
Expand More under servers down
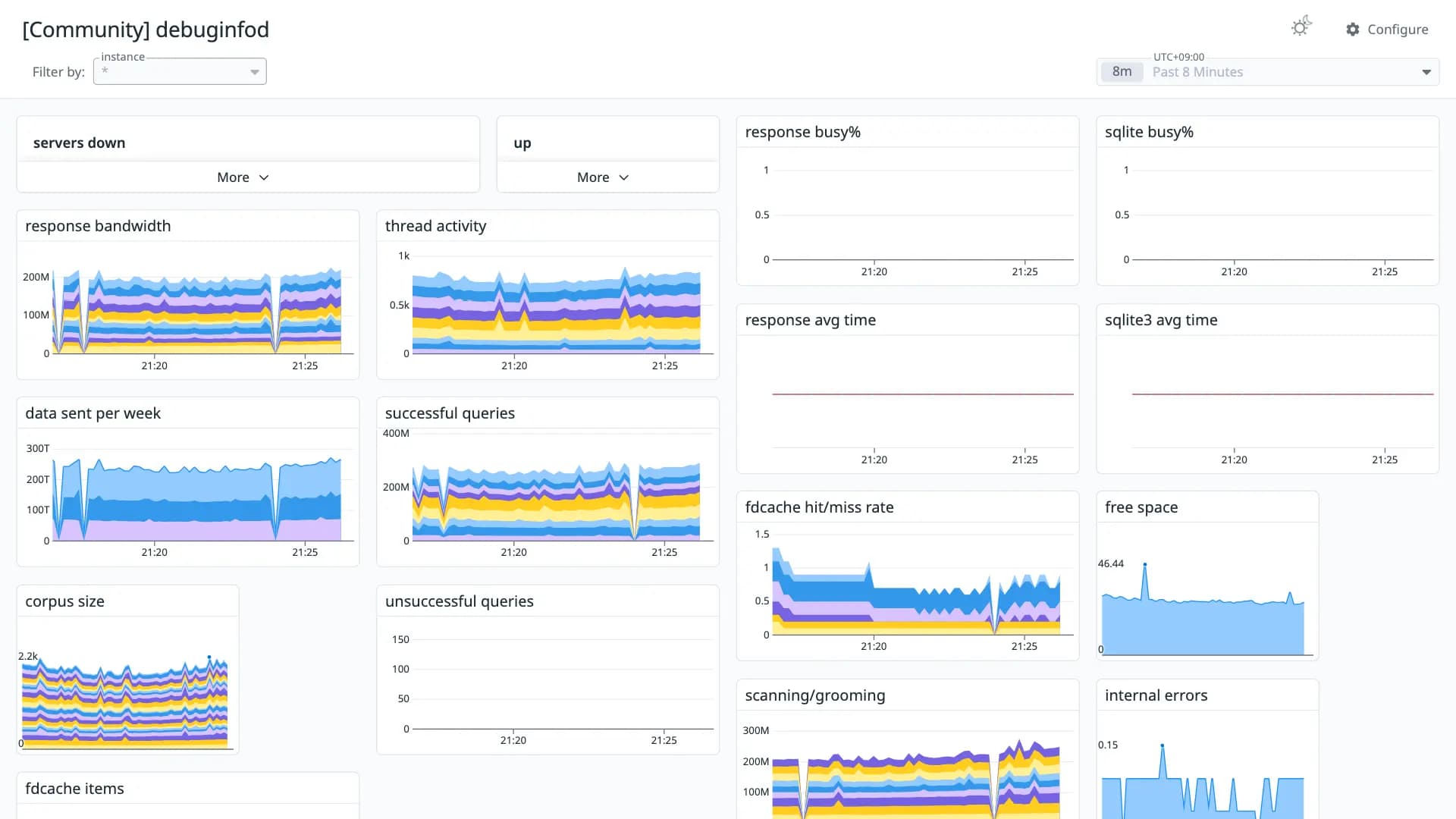click(x=243, y=177)
